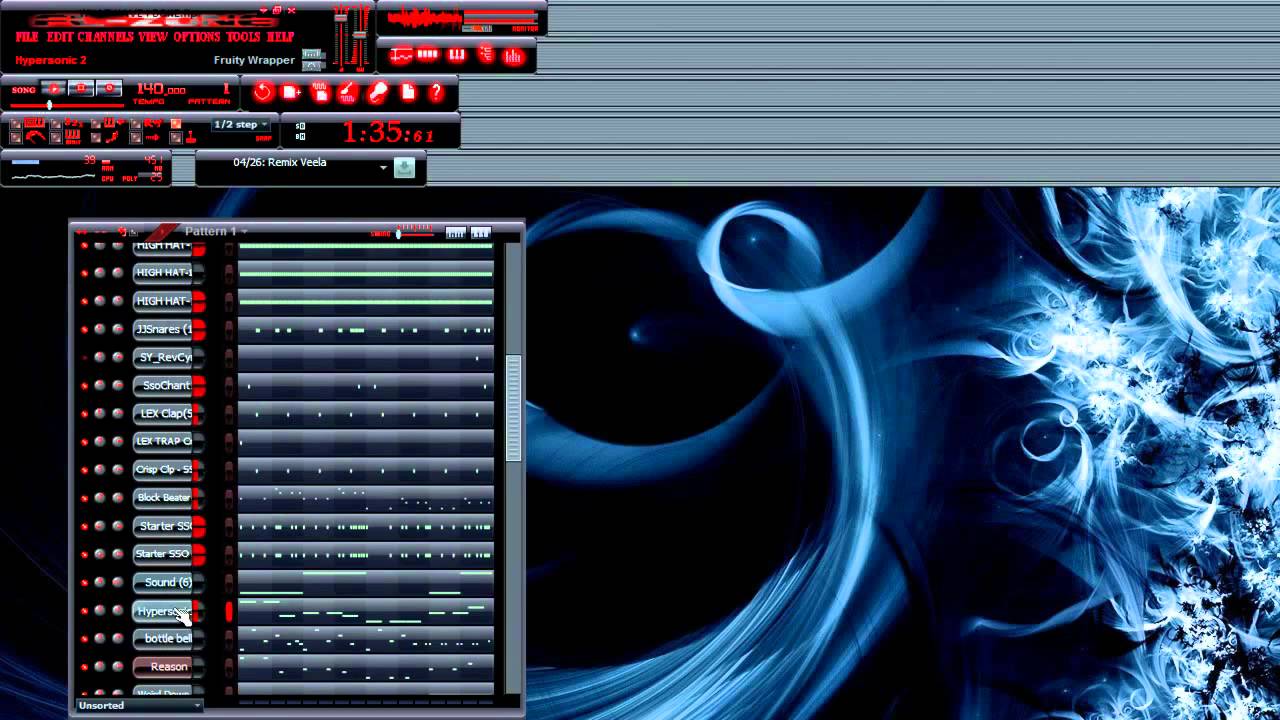Viewport: 1280px width, 720px height.
Task: Adjust the volume knob for Sound (6) channel
Action: click(x=117, y=582)
